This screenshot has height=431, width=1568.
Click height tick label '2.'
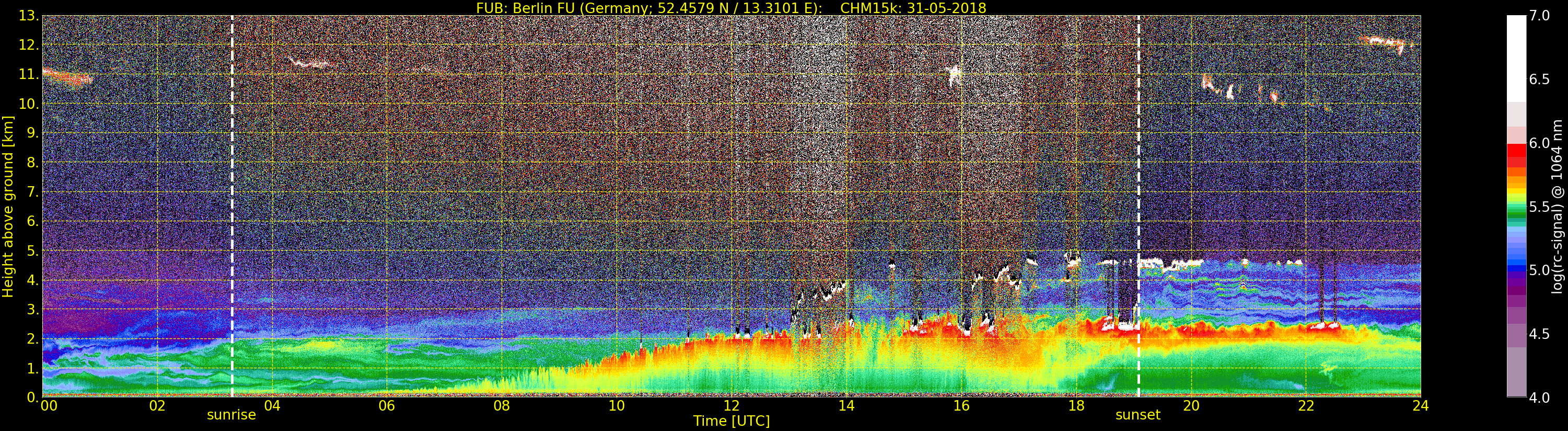click(32, 338)
